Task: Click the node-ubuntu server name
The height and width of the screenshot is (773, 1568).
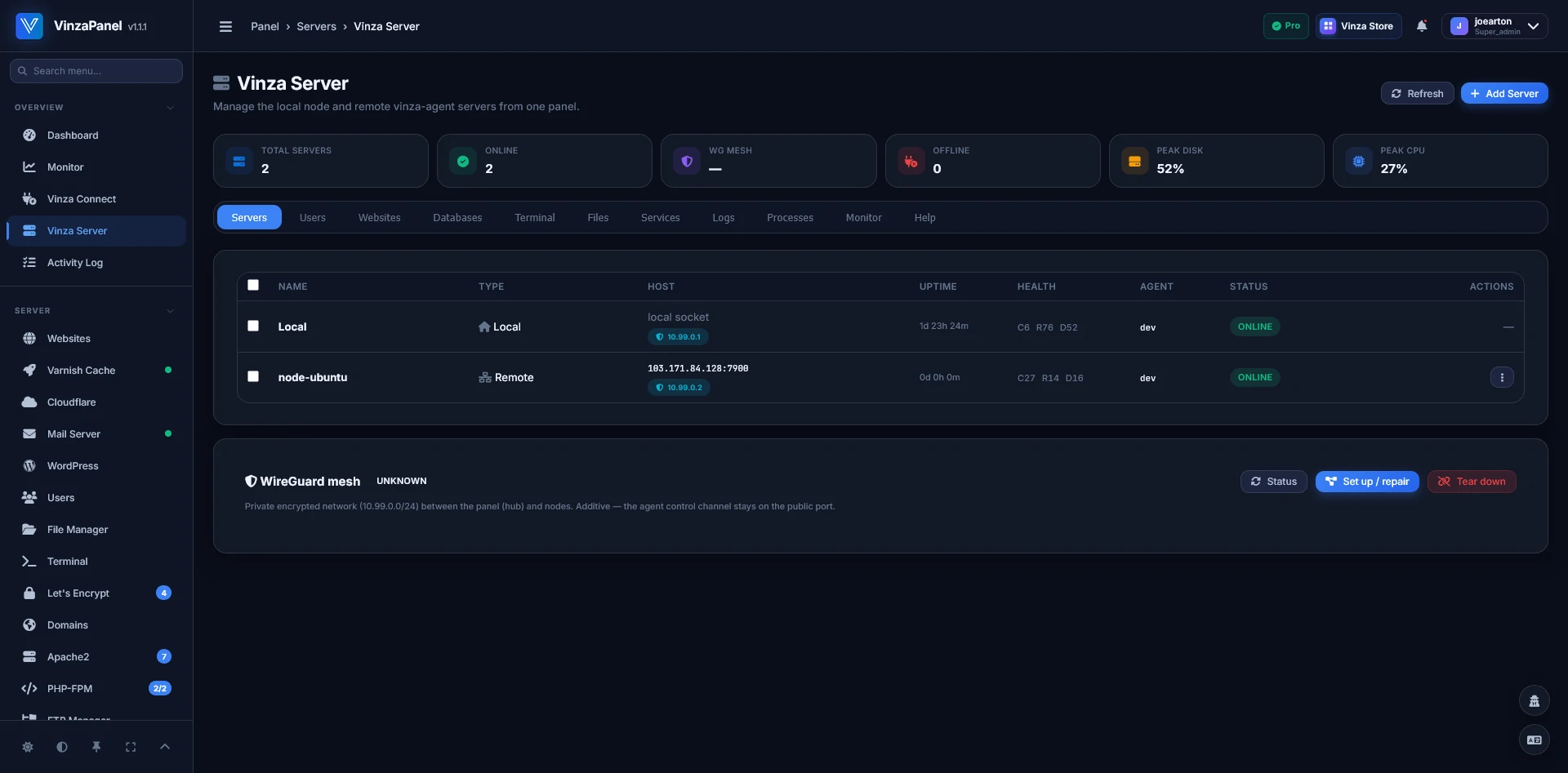Action: click(x=313, y=377)
